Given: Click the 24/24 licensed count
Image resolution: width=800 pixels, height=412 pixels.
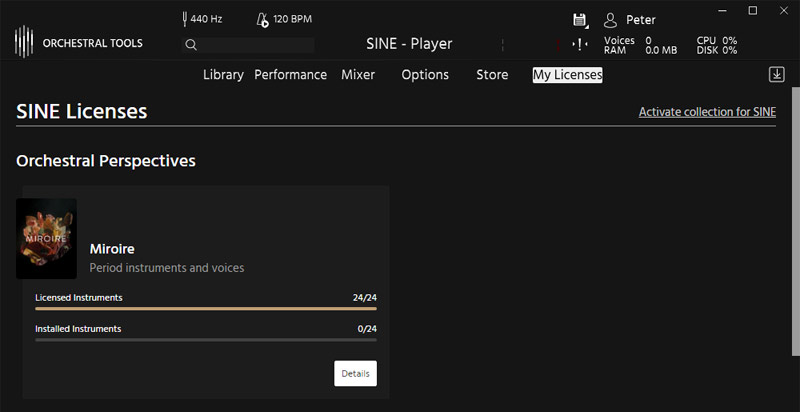Looking at the screenshot, I should pos(365,298).
